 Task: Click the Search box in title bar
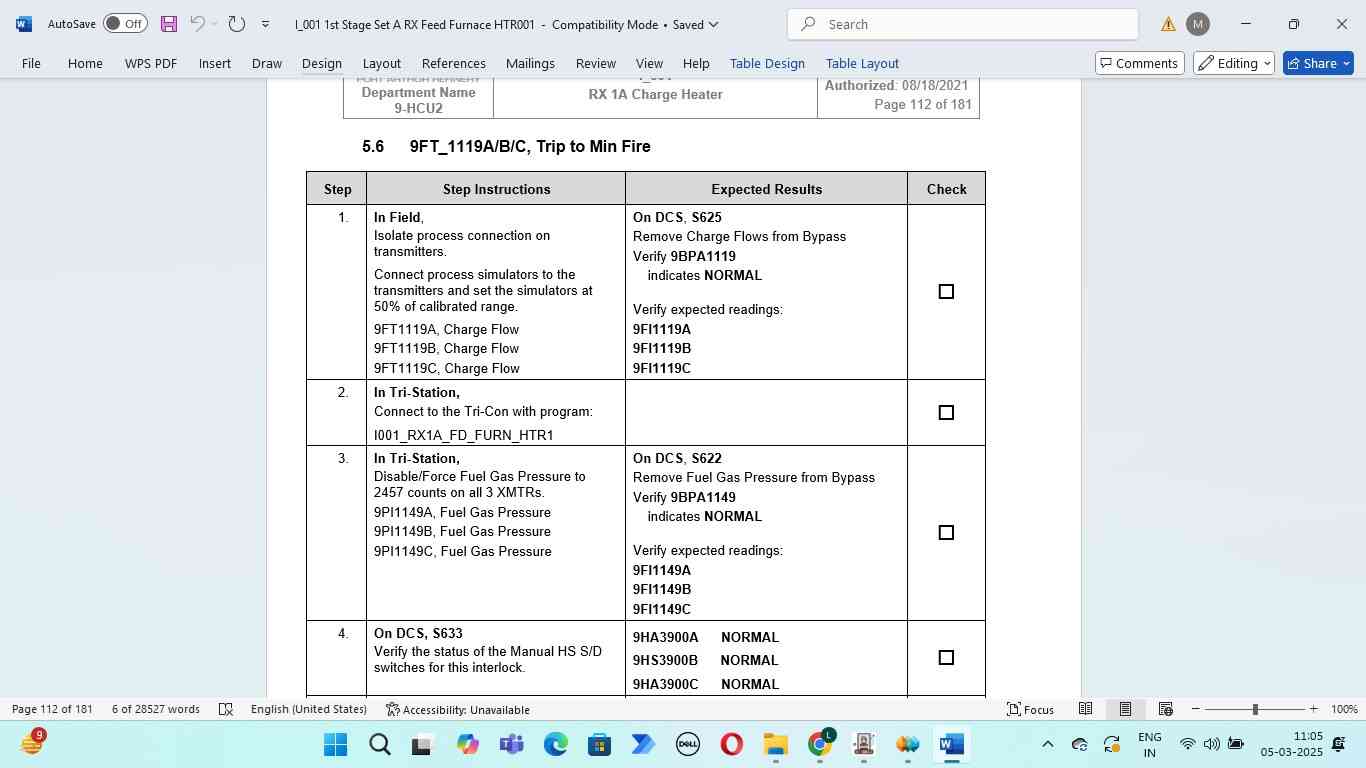(963, 24)
